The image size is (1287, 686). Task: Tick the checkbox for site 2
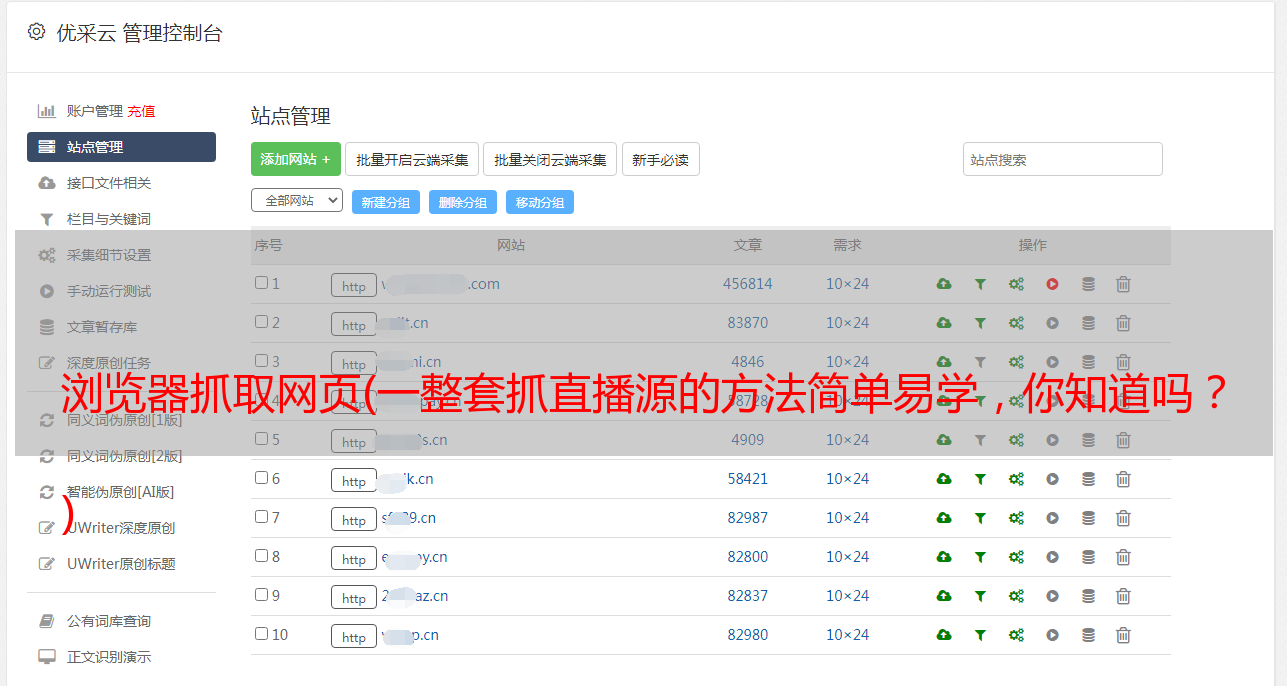tap(261, 322)
